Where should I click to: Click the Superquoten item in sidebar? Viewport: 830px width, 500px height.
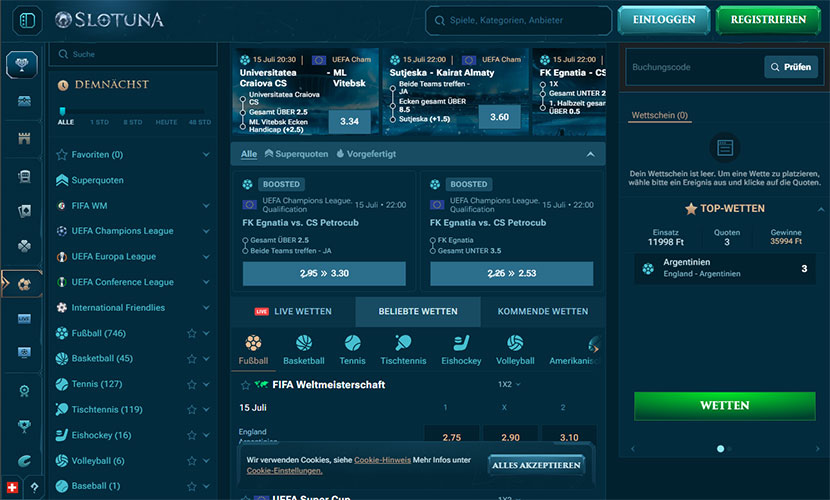point(97,180)
